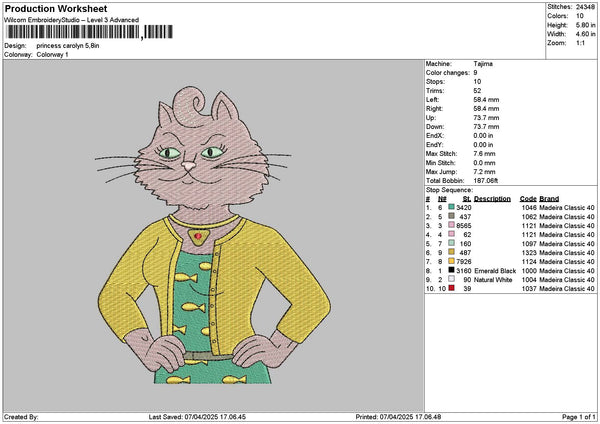Click the Emerald Black swatch

452,270
